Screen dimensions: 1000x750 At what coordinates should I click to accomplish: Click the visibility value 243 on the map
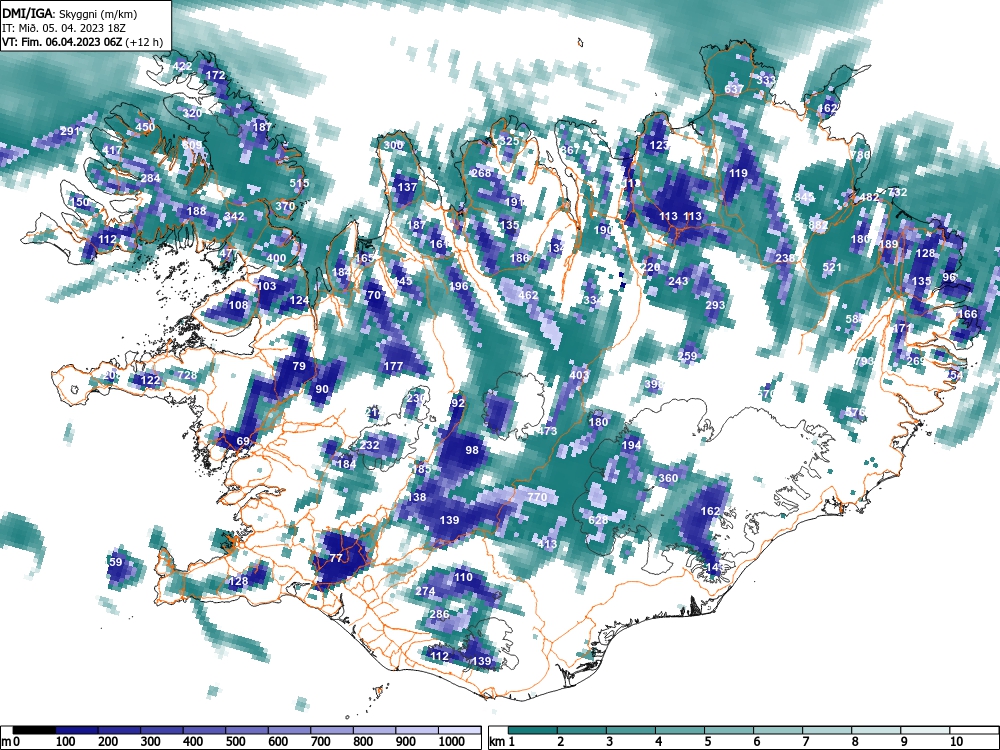tap(678, 281)
